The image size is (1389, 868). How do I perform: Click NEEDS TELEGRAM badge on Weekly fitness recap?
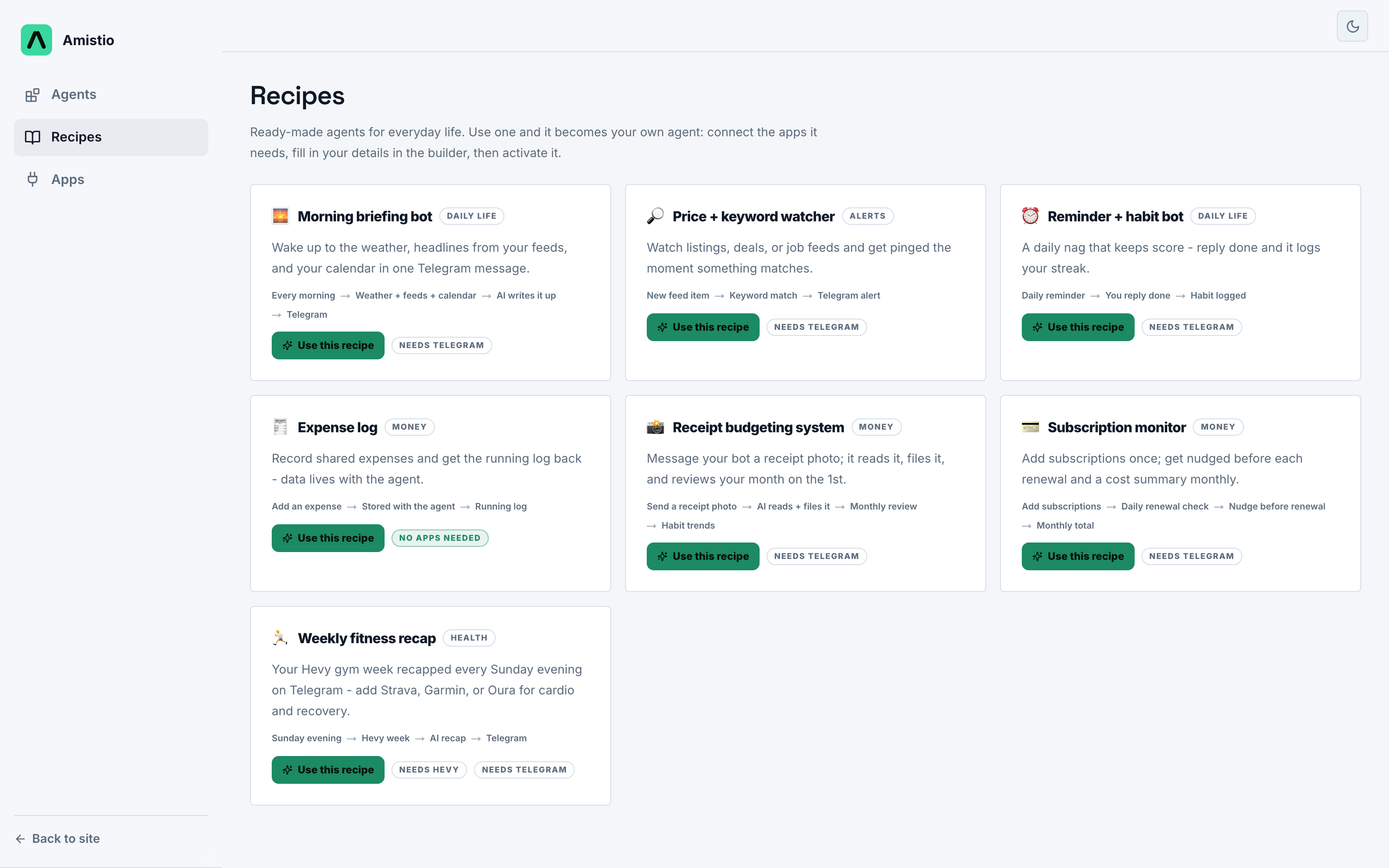pyautogui.click(x=524, y=770)
